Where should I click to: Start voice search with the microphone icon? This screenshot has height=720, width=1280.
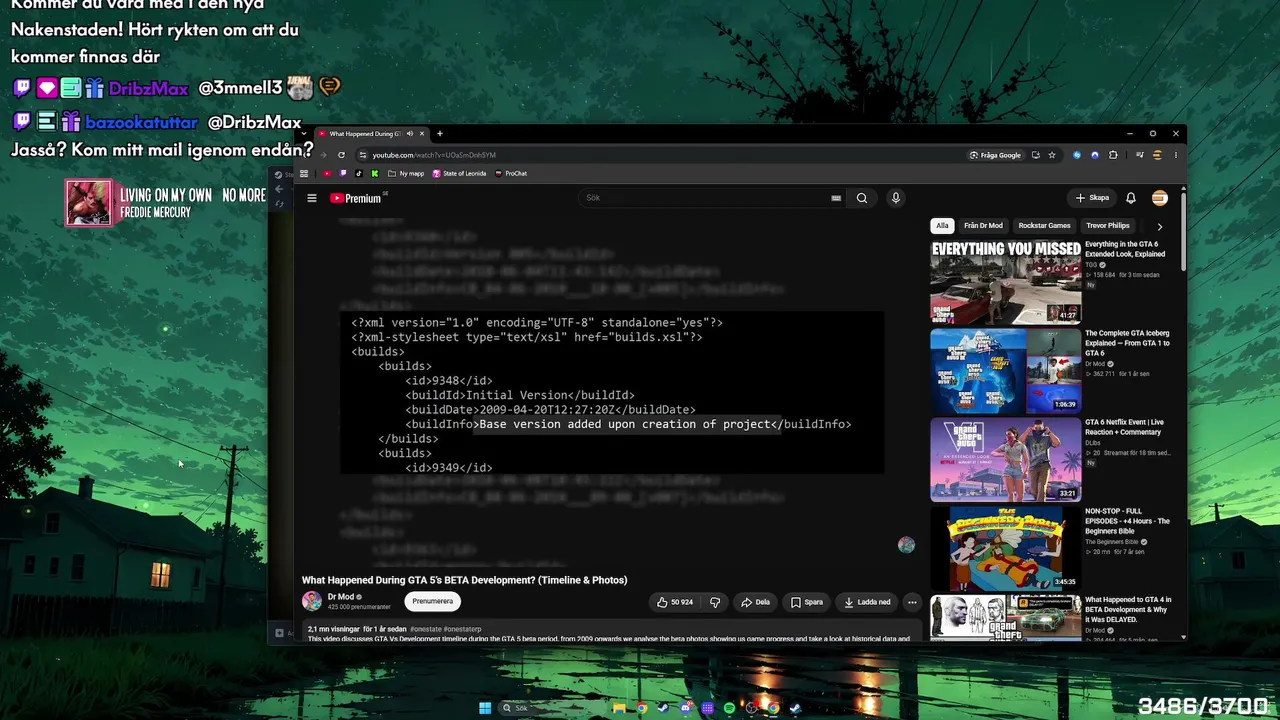pyautogui.click(x=896, y=198)
